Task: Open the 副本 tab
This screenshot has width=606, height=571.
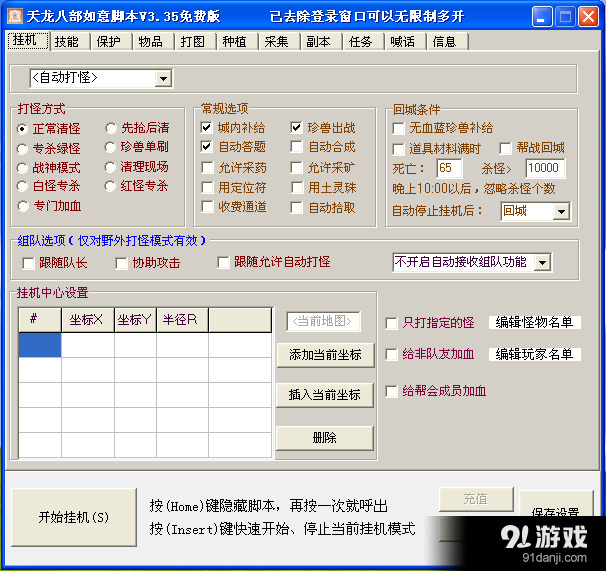Action: (x=319, y=41)
